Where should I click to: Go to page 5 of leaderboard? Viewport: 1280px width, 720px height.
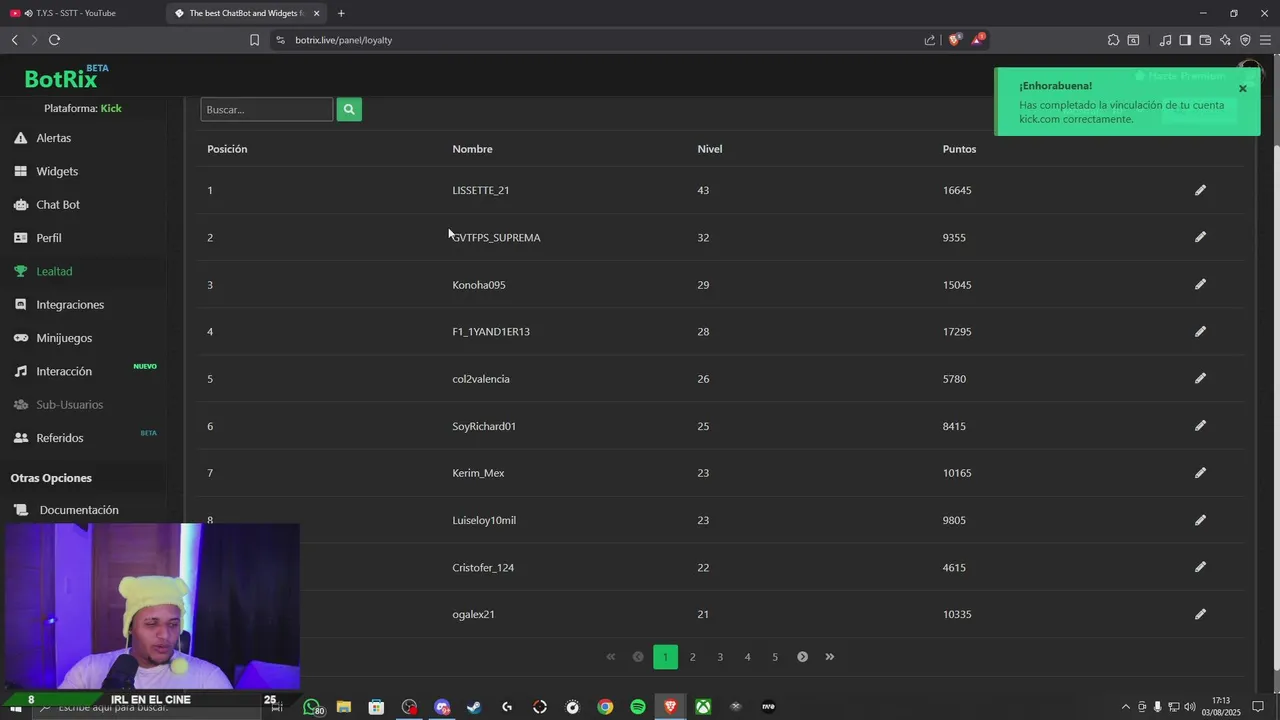775,657
